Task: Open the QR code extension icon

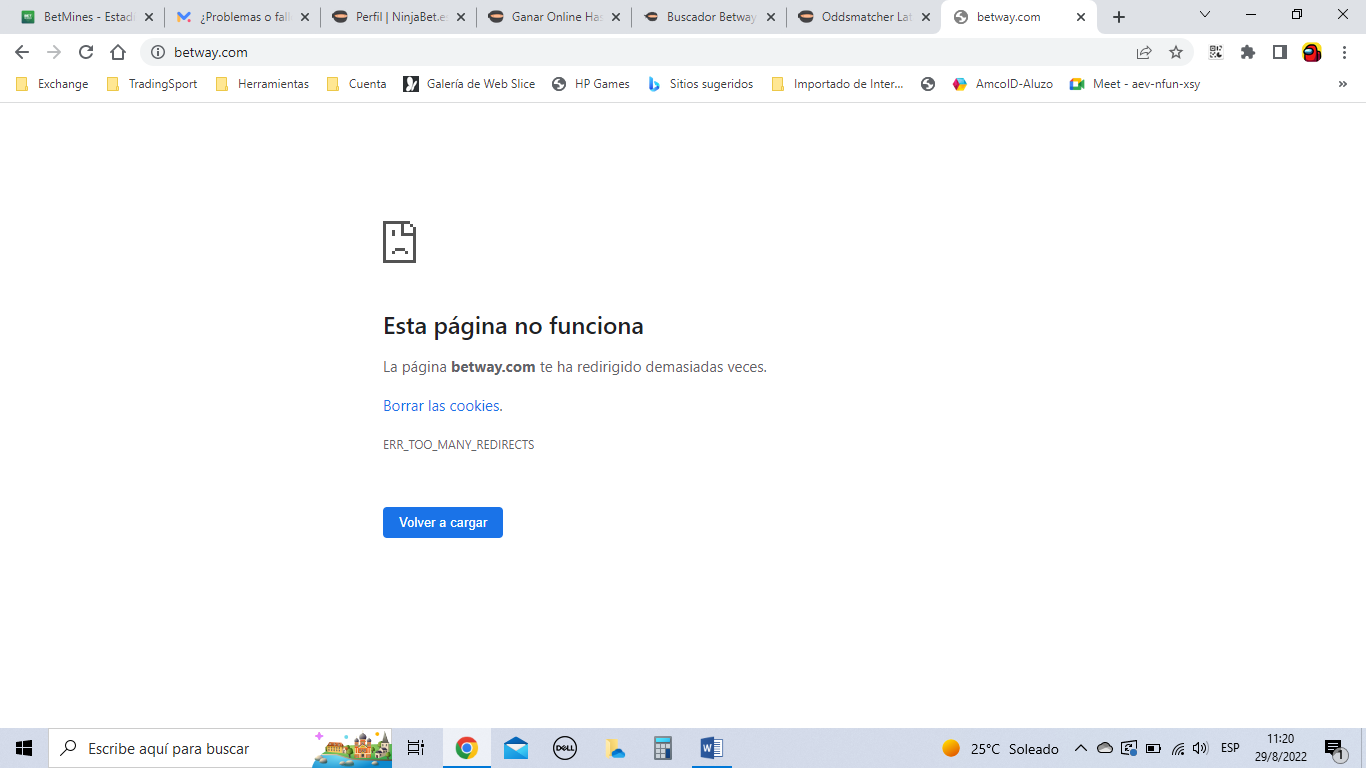Action: pos(1216,52)
